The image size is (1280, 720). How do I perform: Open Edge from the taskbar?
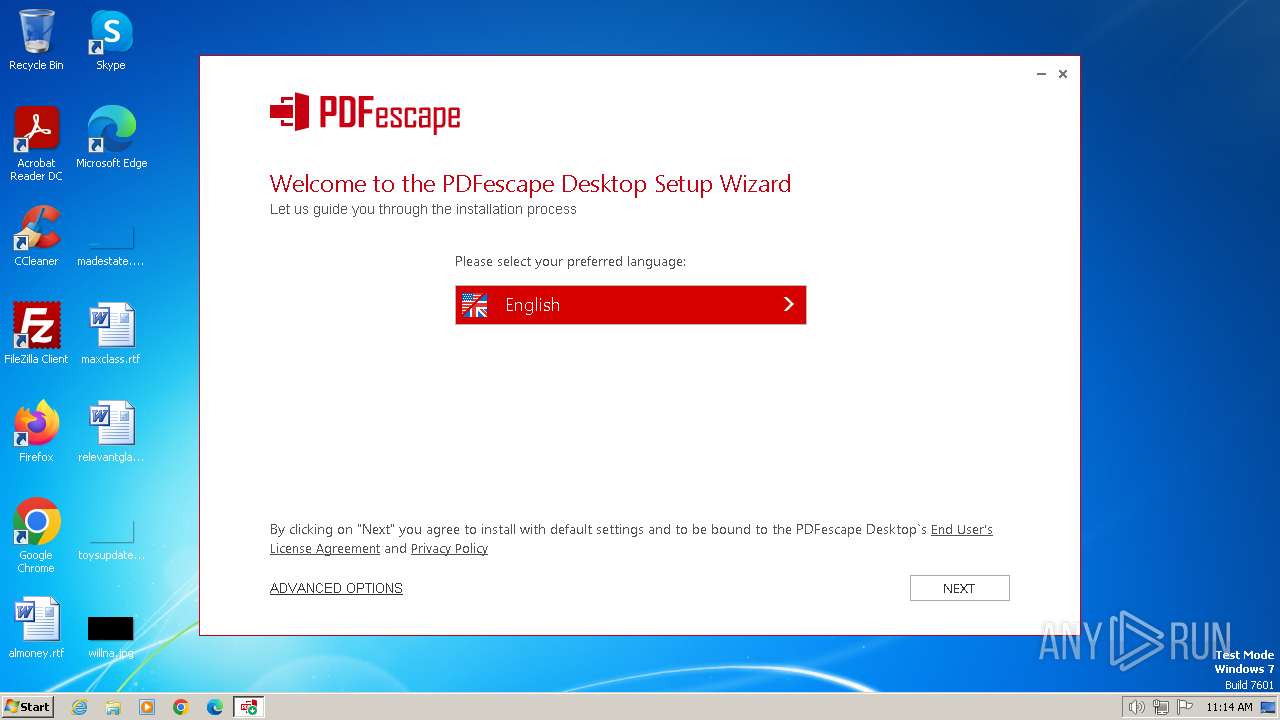coord(215,707)
